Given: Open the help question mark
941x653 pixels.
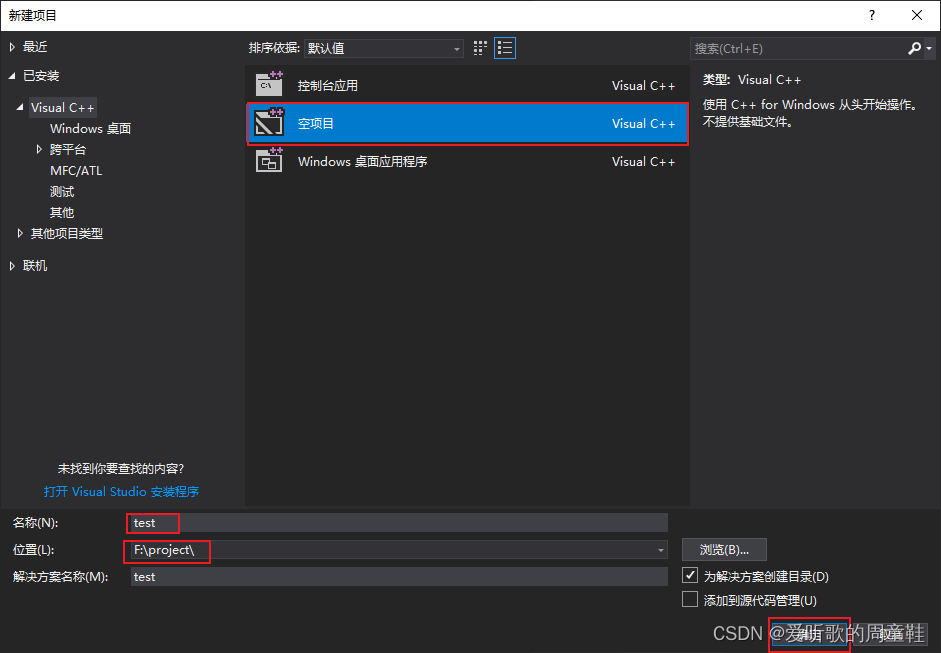Looking at the screenshot, I should click(871, 15).
